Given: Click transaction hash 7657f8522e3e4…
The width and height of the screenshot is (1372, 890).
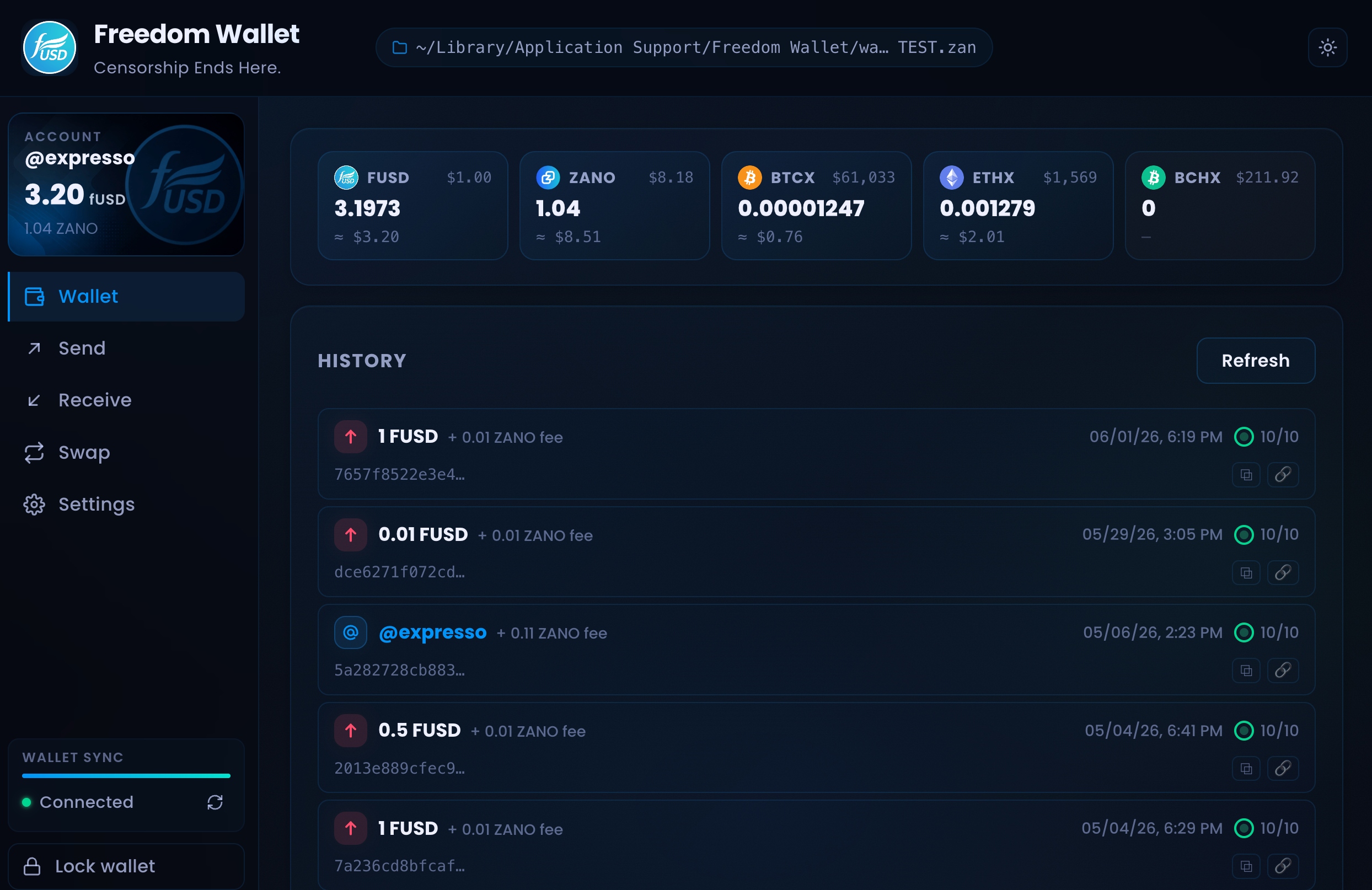Looking at the screenshot, I should pyautogui.click(x=399, y=474).
